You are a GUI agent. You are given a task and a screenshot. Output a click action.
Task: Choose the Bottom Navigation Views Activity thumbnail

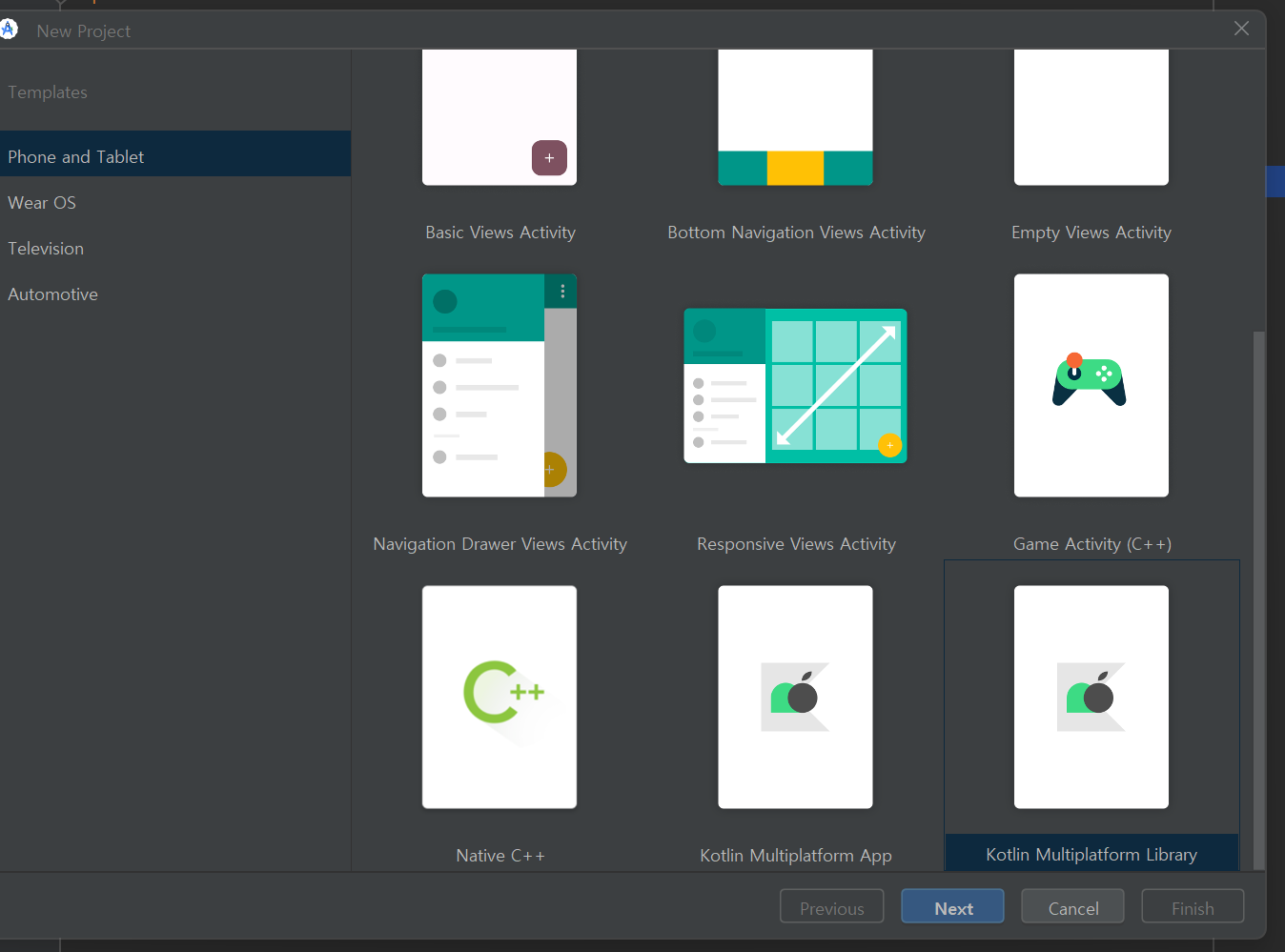[x=795, y=117]
